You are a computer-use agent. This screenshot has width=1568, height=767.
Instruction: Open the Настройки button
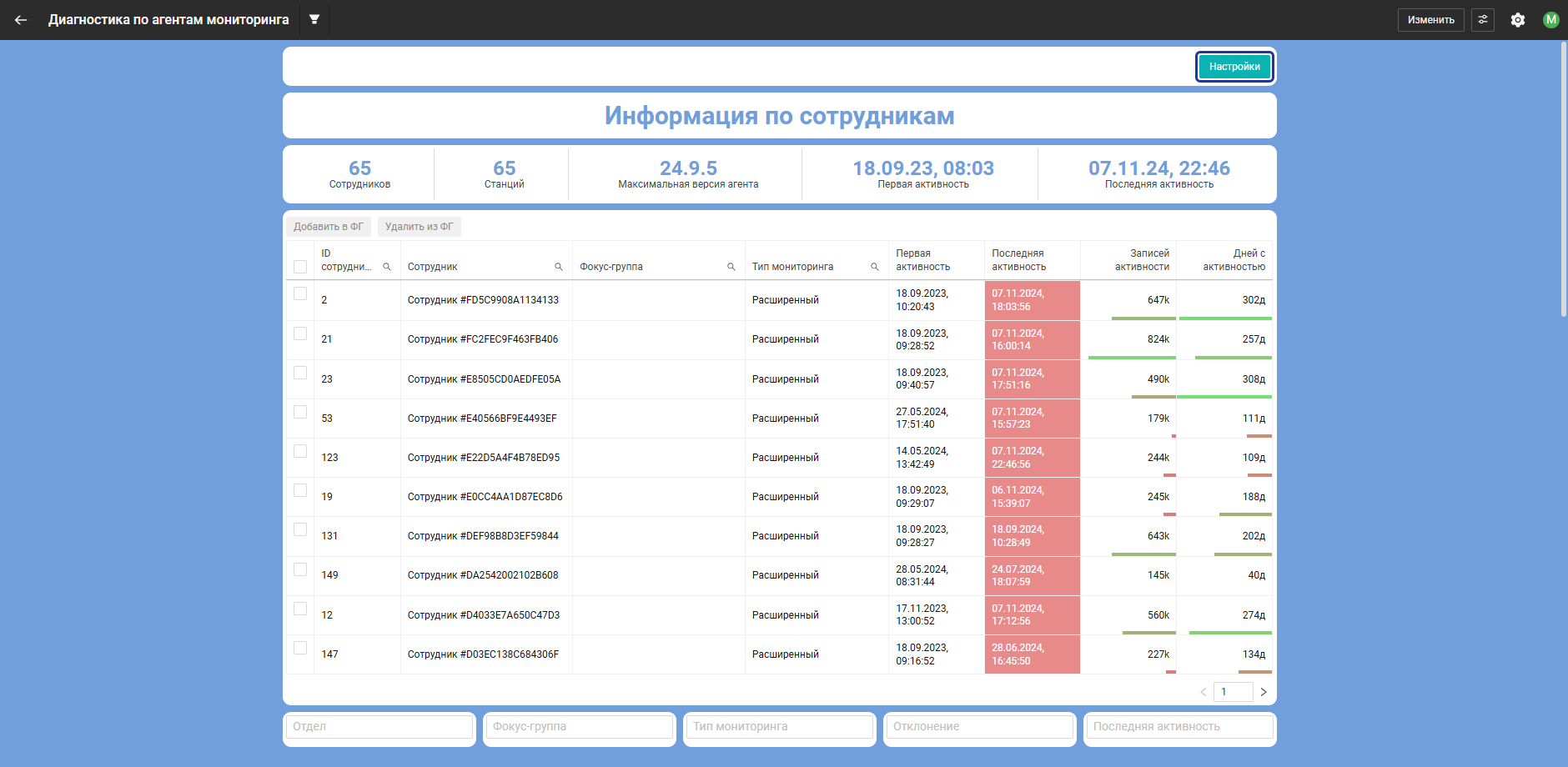(x=1234, y=67)
